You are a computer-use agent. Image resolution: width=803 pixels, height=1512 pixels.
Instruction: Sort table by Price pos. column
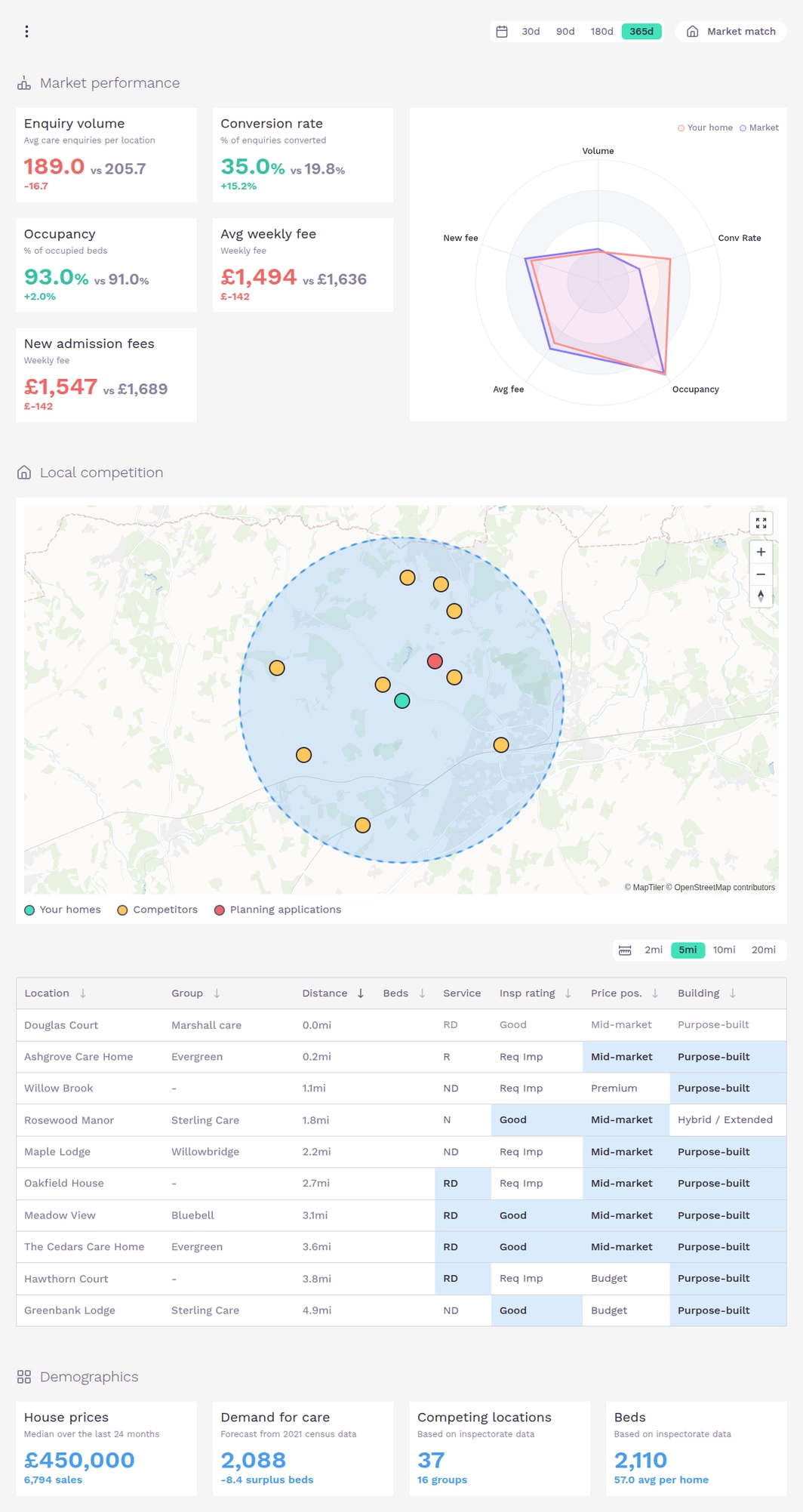pyautogui.click(x=625, y=993)
